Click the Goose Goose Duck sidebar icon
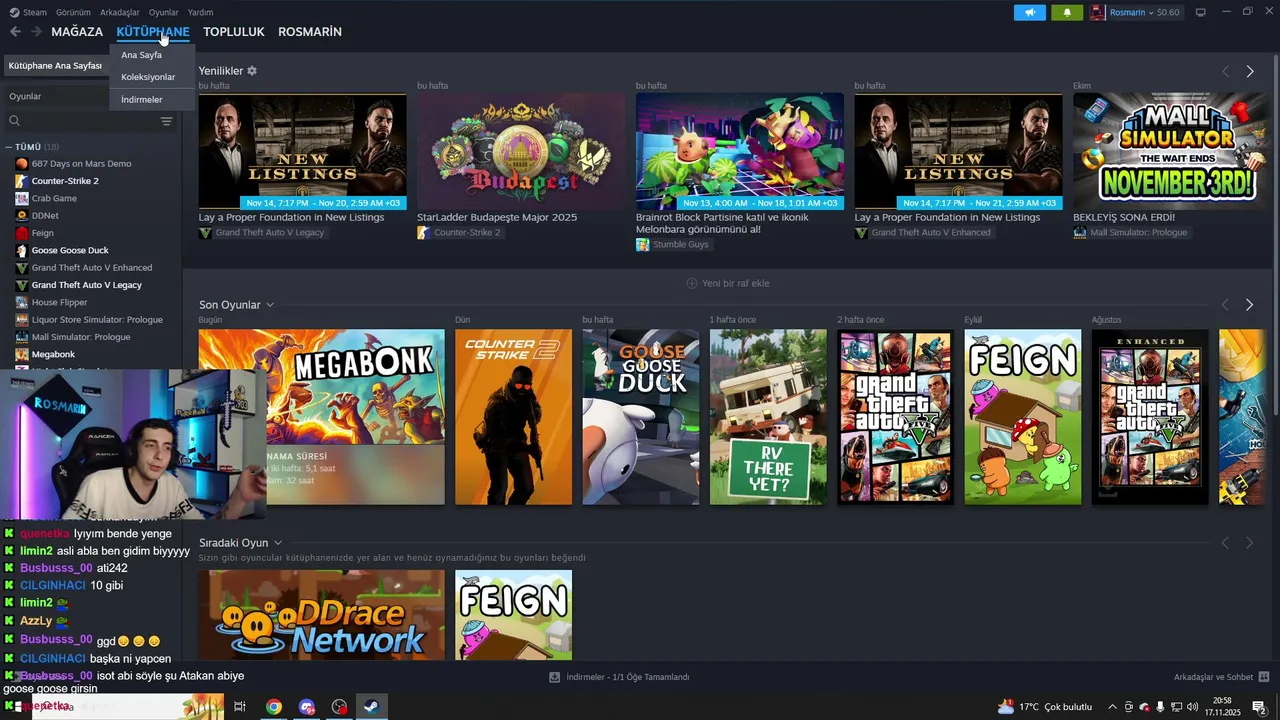The width and height of the screenshot is (1280, 720). pyautogui.click(x=22, y=250)
